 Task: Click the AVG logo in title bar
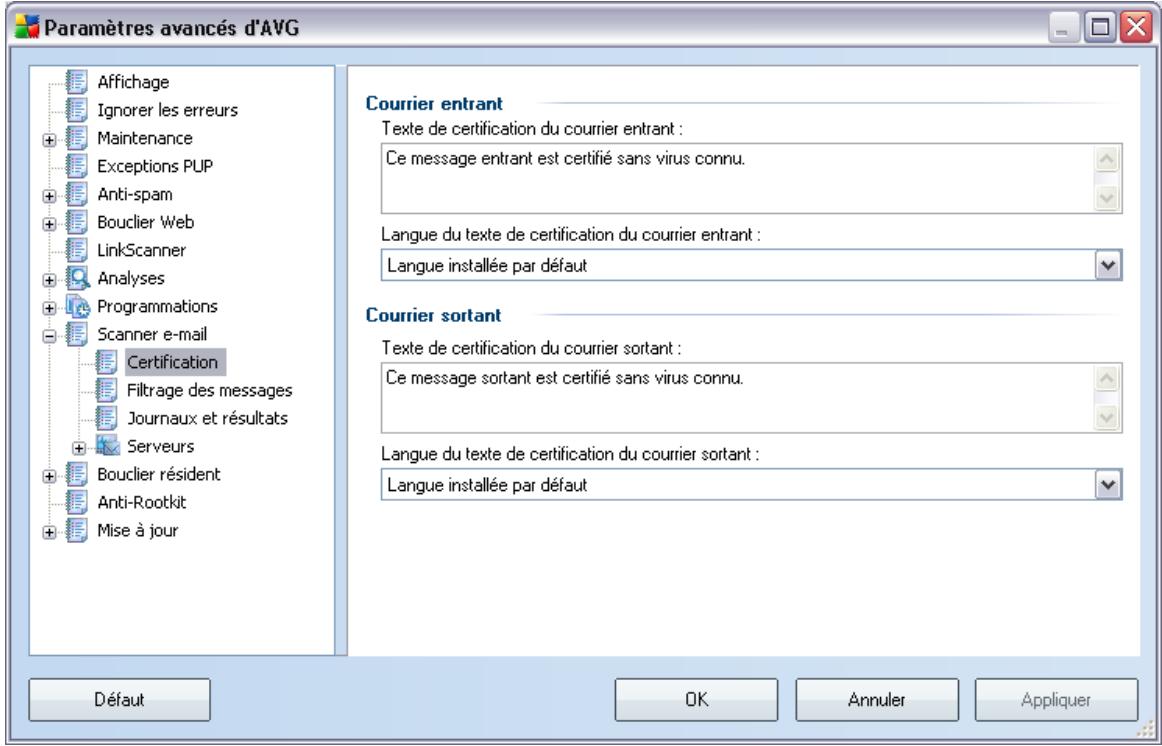tap(27, 27)
